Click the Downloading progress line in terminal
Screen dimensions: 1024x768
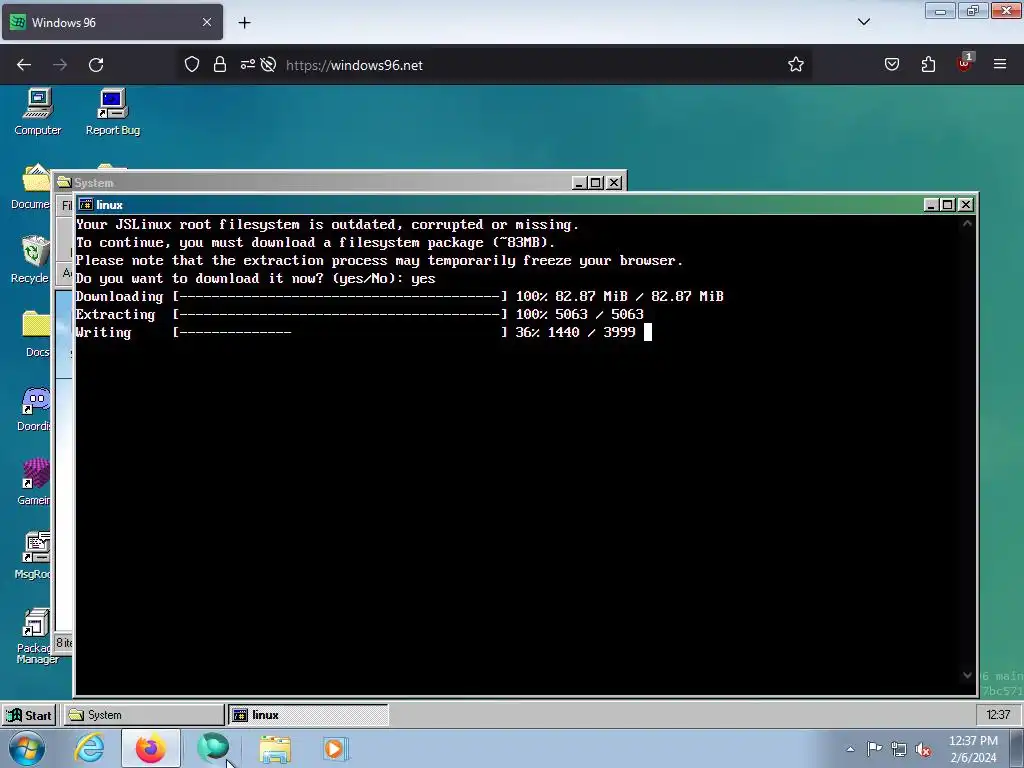pos(400,296)
